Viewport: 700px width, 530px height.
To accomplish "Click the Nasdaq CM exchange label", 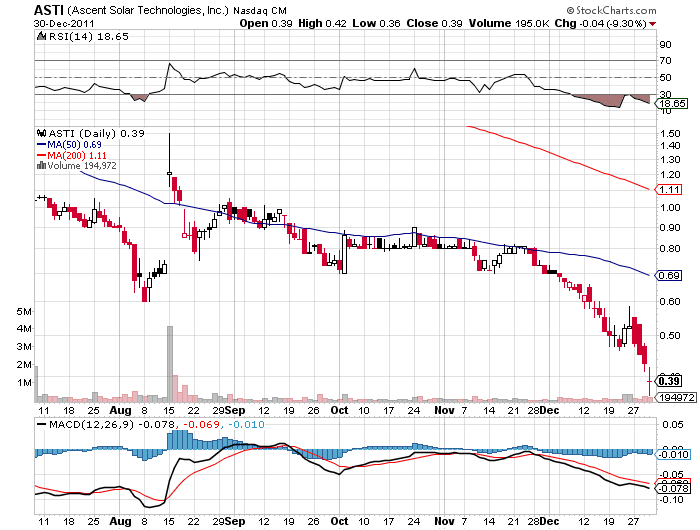I will point(260,11).
